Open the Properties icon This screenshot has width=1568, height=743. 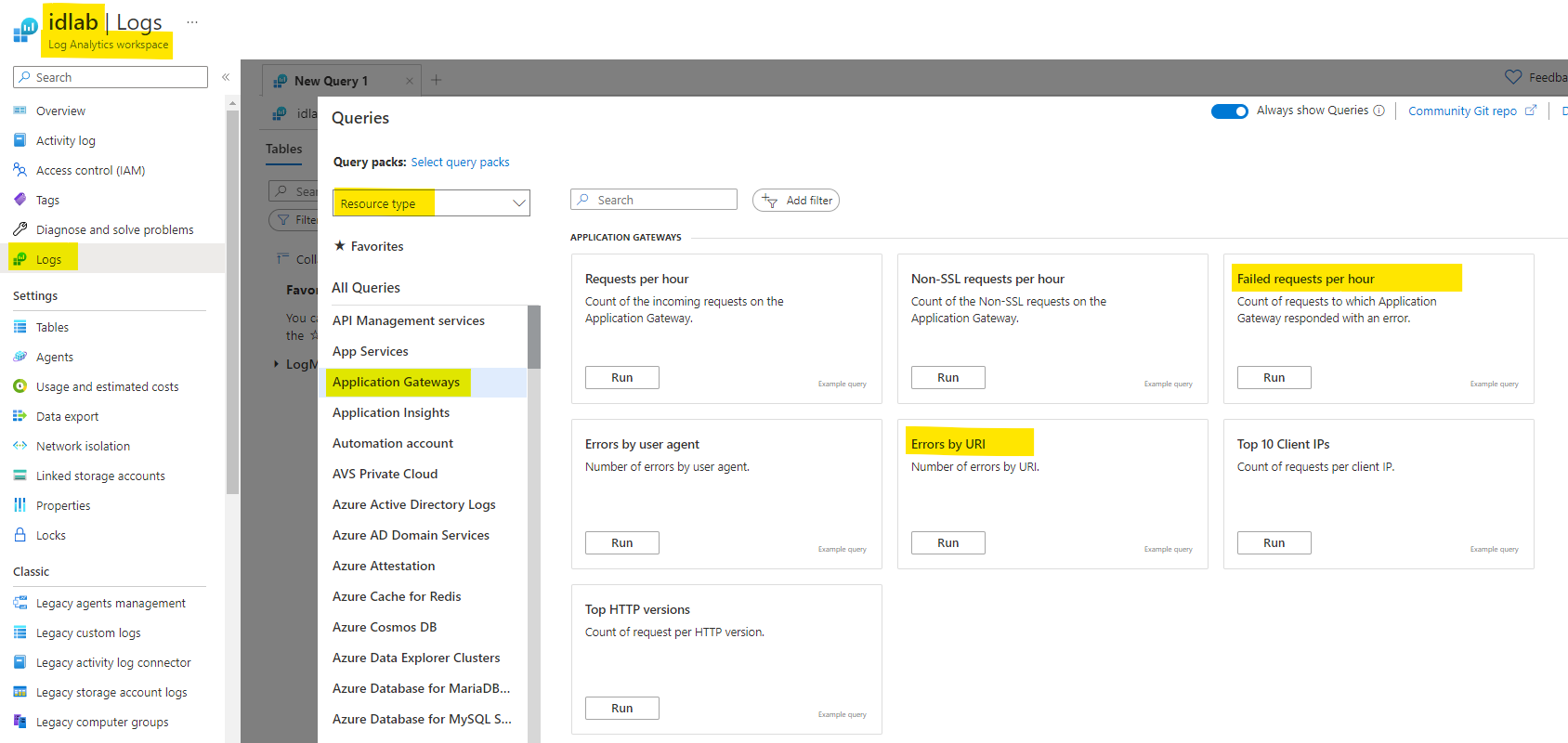pos(20,505)
